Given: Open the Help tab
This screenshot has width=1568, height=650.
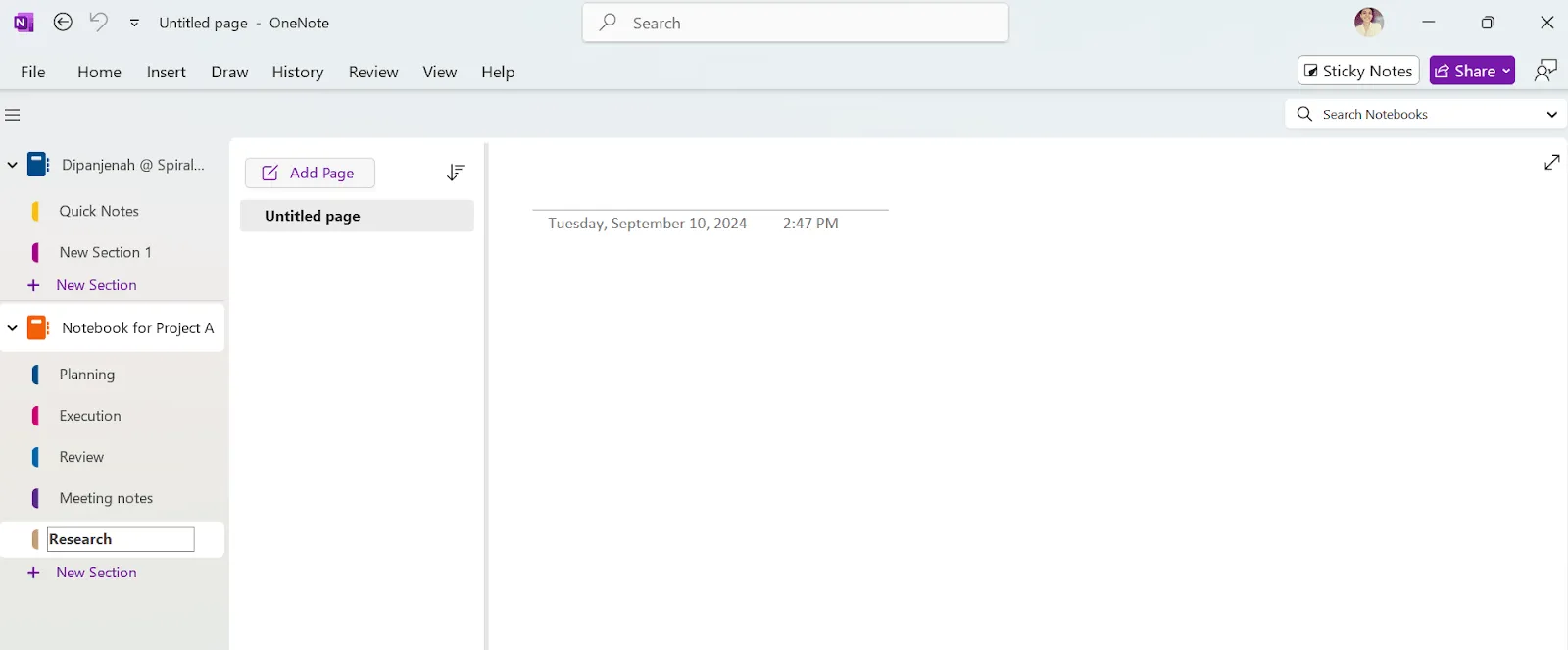Looking at the screenshot, I should click(498, 72).
